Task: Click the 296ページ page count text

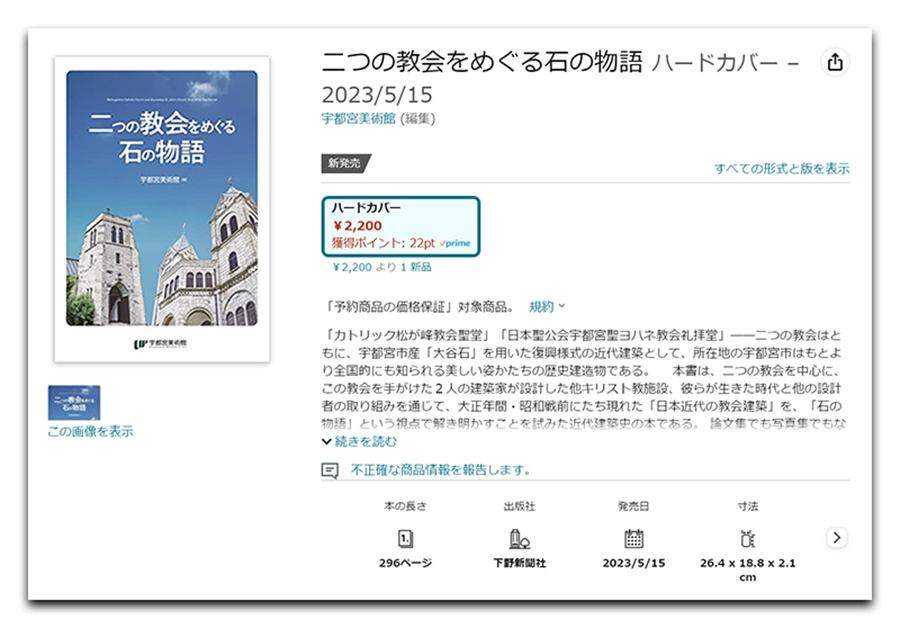Action: pyautogui.click(x=405, y=563)
